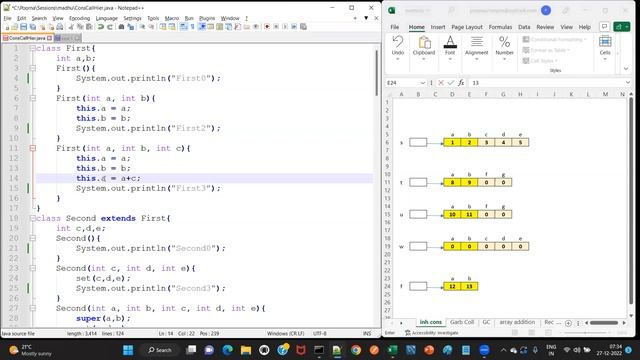Image resolution: width=640 pixels, height=360 pixels.
Task: Open Notepad++ Plugins menu
Action: [207, 18]
